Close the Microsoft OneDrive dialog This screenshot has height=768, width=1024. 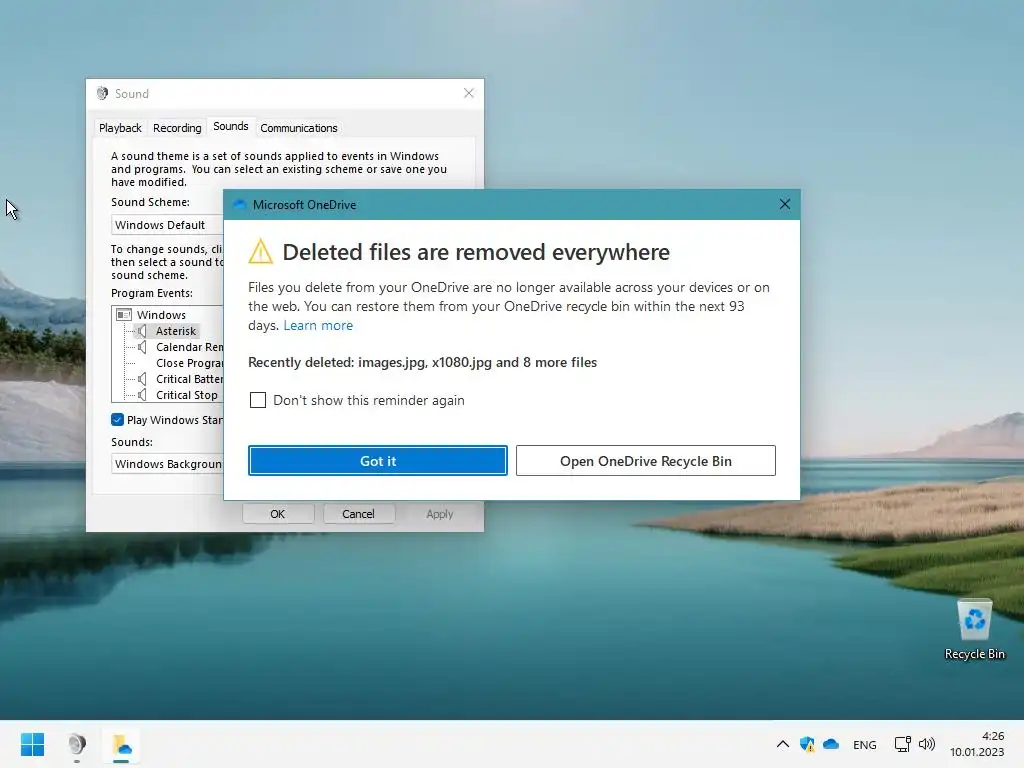pyautogui.click(x=785, y=204)
